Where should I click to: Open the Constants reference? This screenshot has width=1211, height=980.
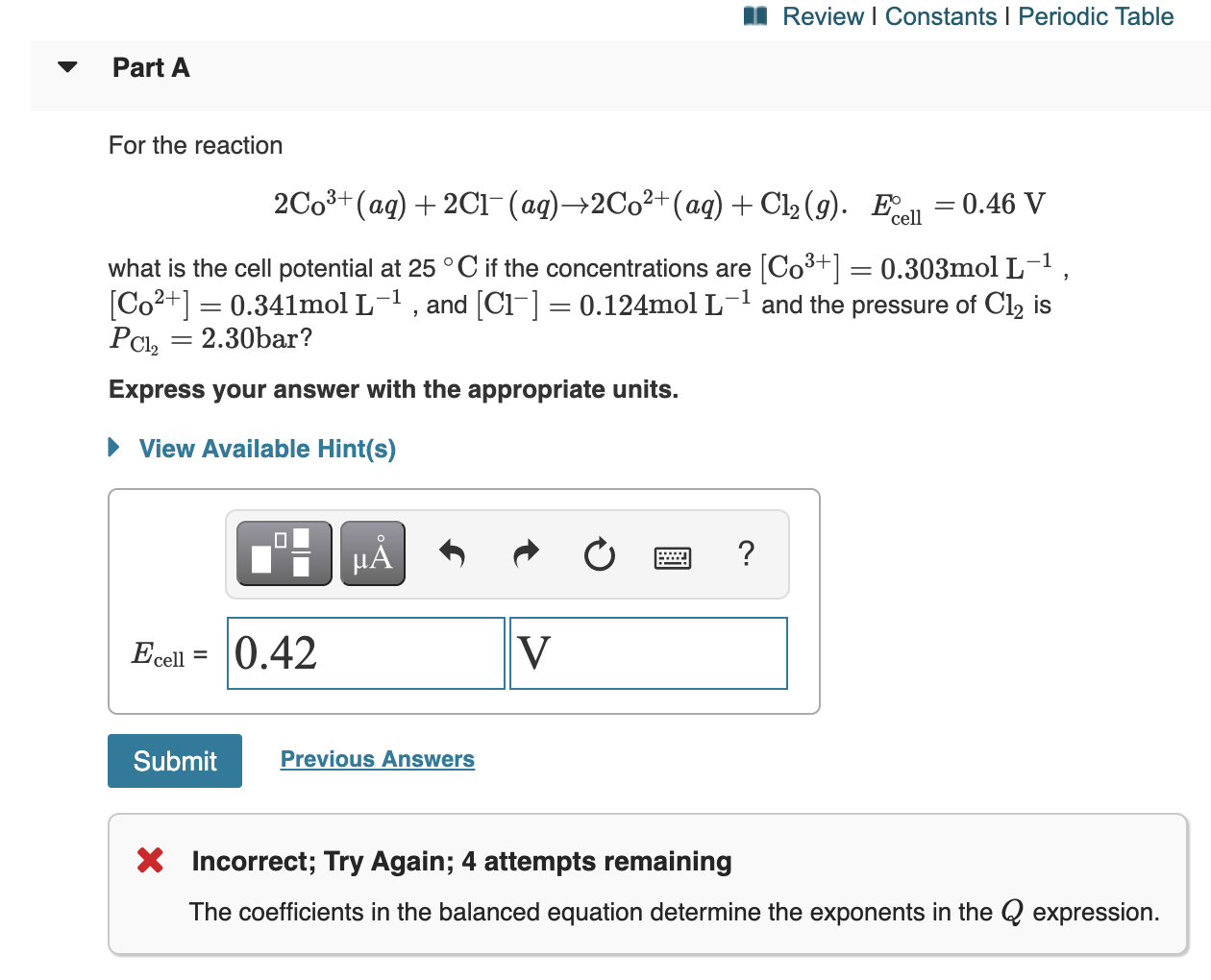[941, 16]
